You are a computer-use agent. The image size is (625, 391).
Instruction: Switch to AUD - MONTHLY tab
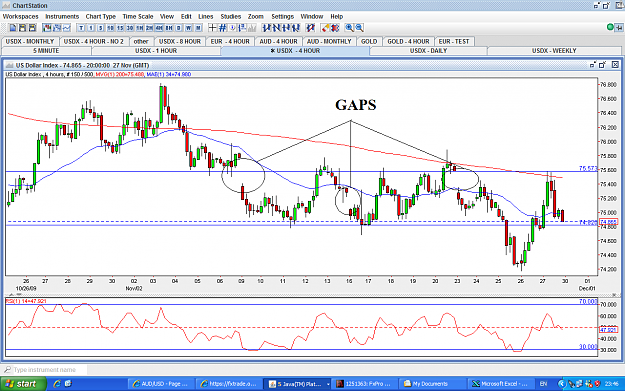(329, 41)
